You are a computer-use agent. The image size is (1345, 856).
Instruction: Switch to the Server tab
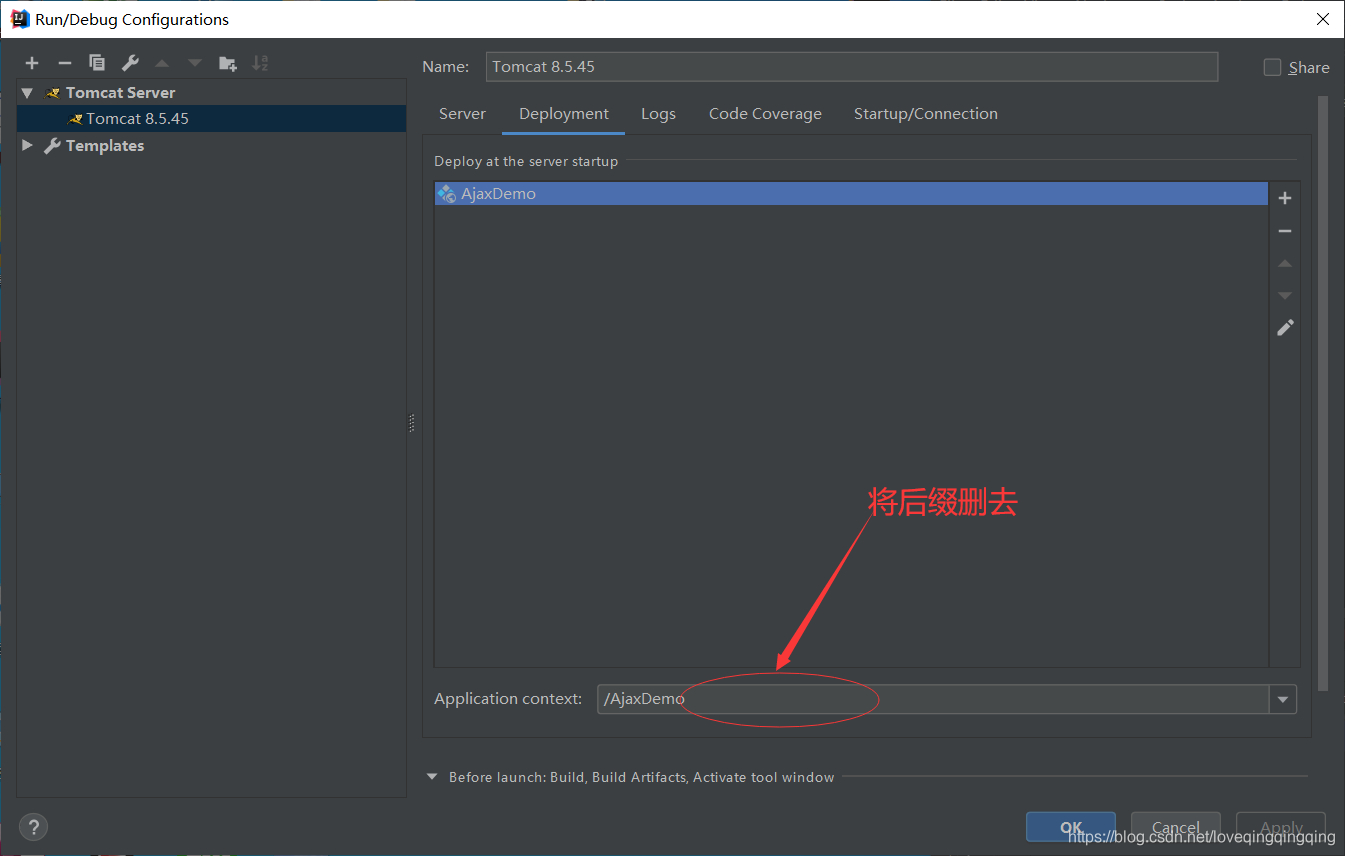tap(462, 114)
